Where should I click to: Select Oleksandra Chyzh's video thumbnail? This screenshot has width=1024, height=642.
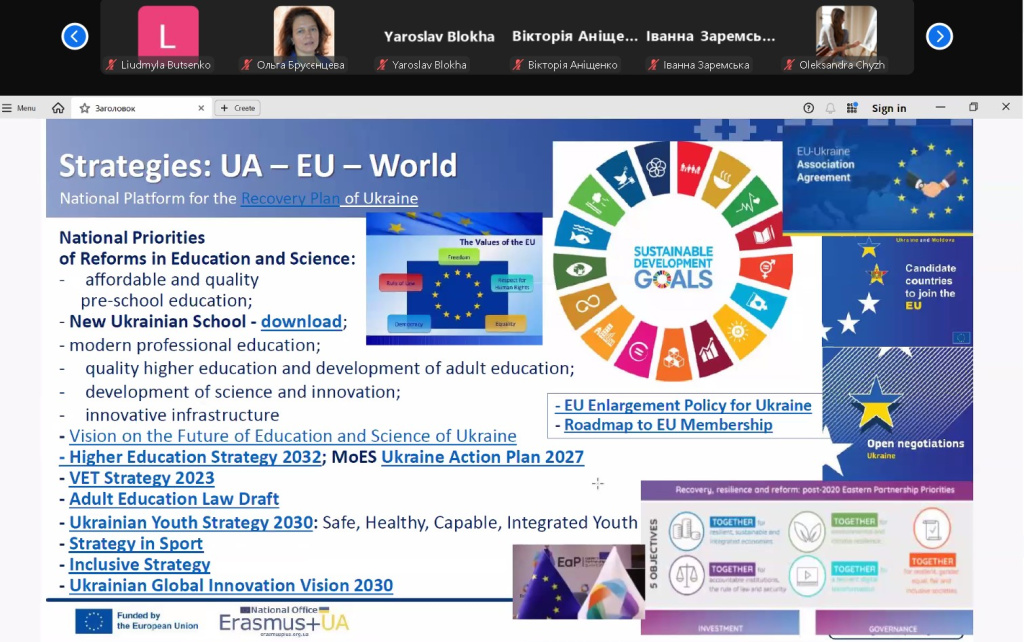[x=846, y=31]
